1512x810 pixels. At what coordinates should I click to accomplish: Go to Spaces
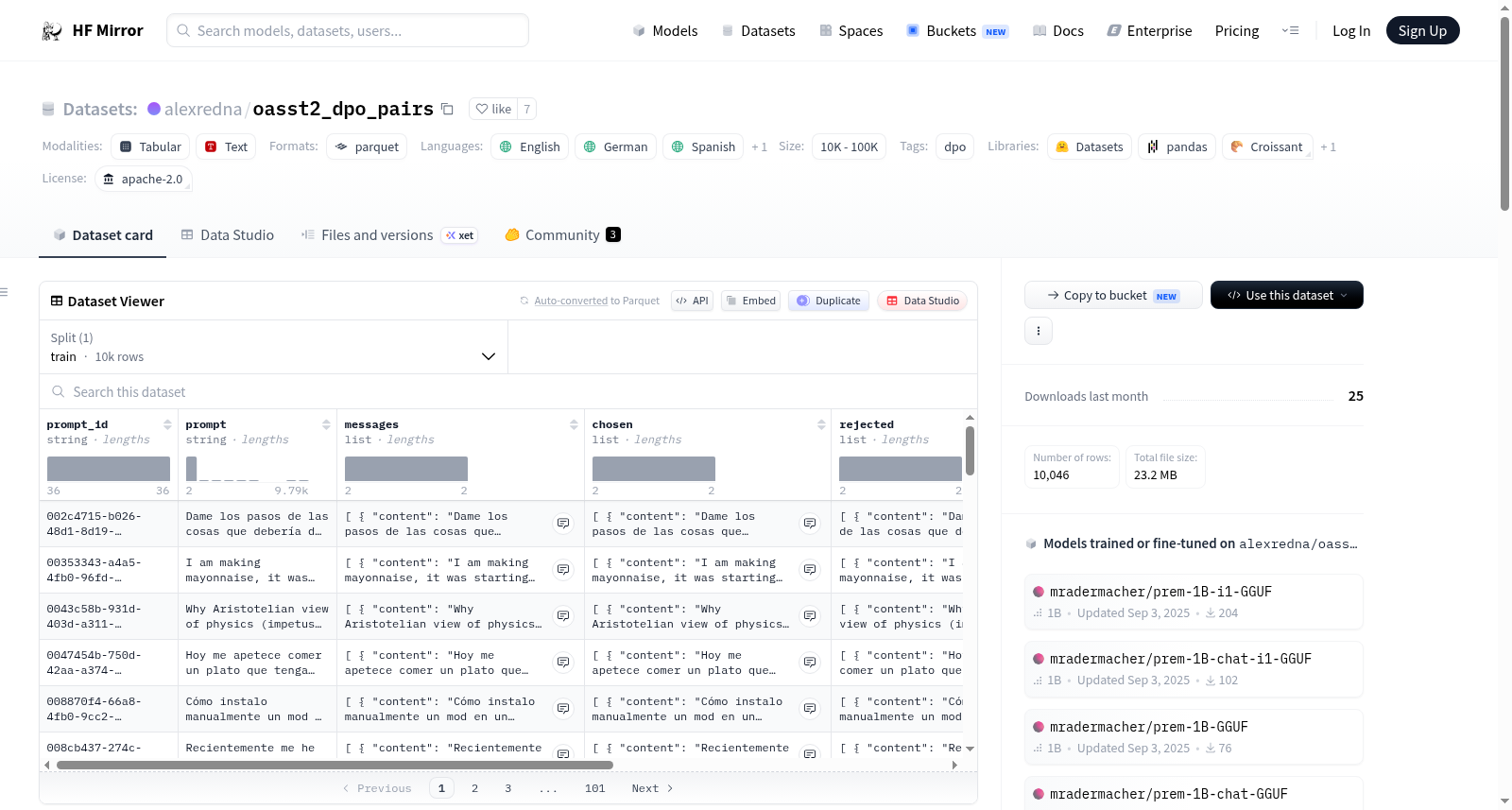tap(850, 30)
